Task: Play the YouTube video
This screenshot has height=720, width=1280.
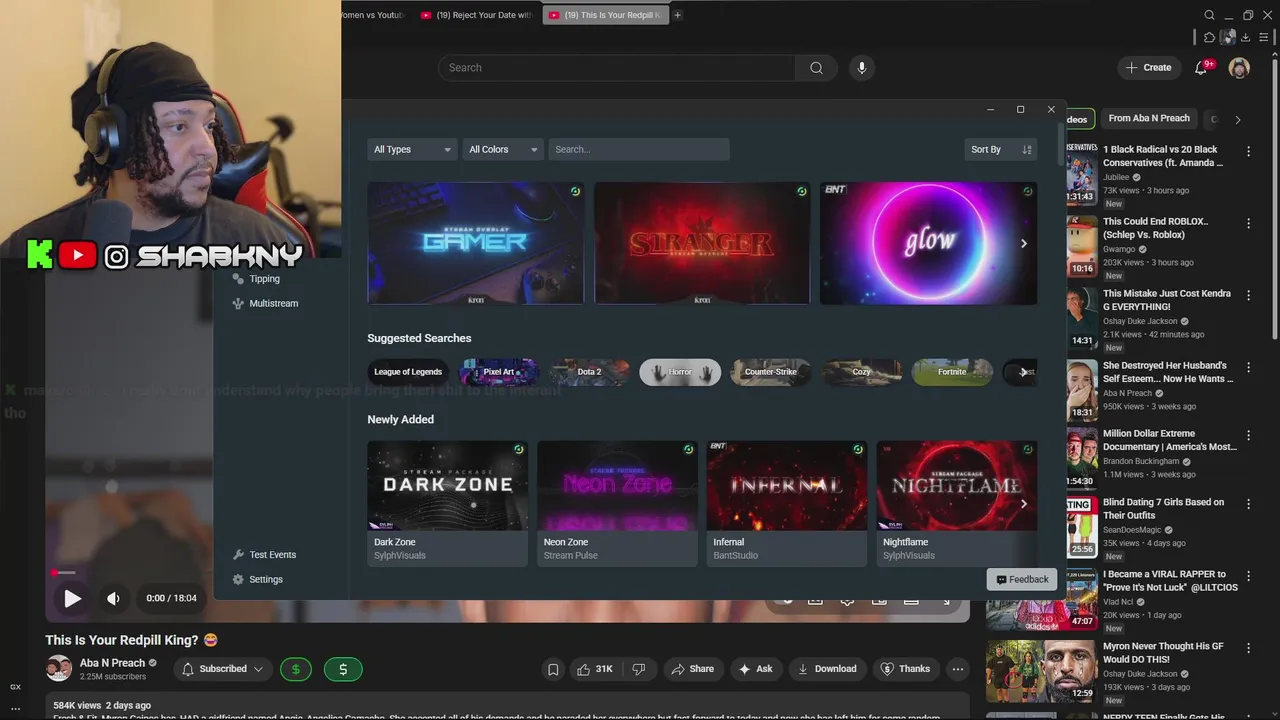Action: [72, 598]
